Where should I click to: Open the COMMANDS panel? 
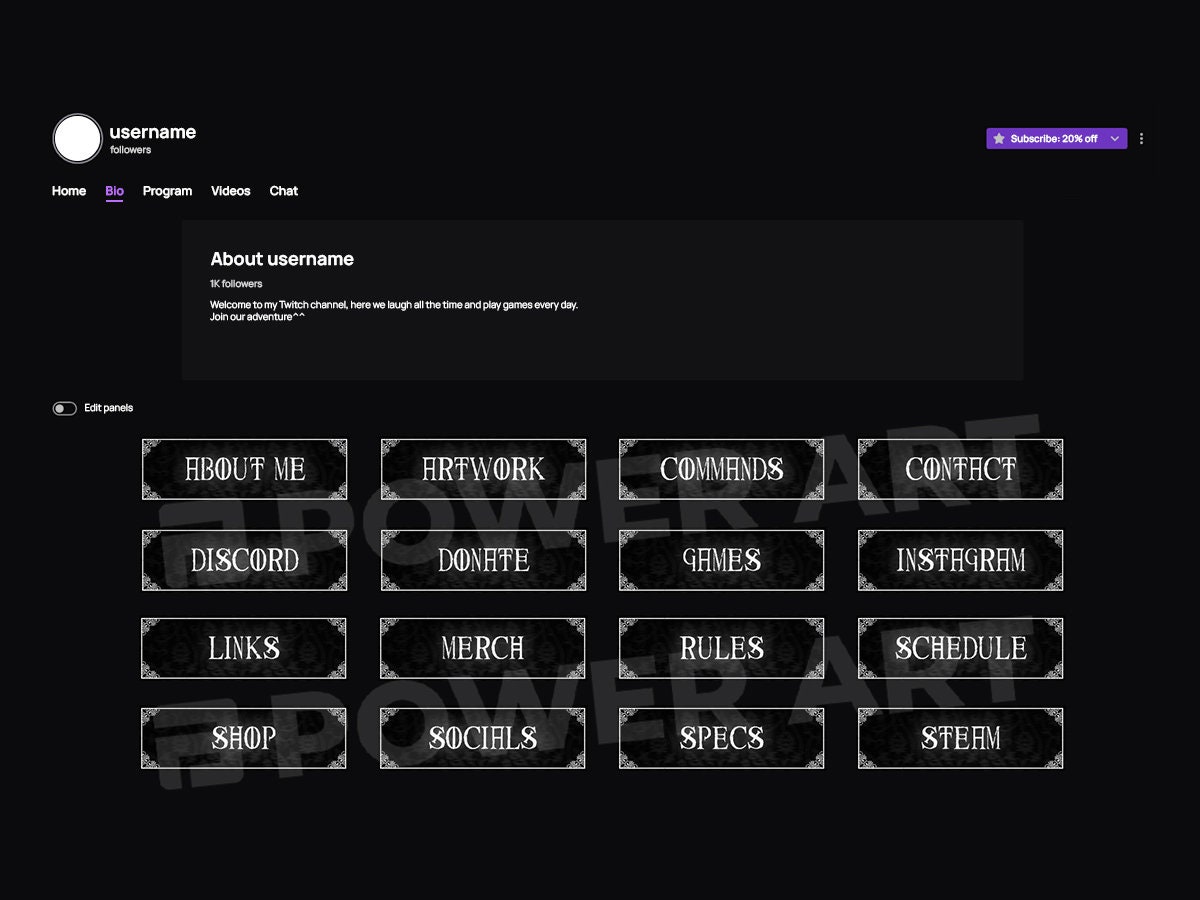coord(721,469)
